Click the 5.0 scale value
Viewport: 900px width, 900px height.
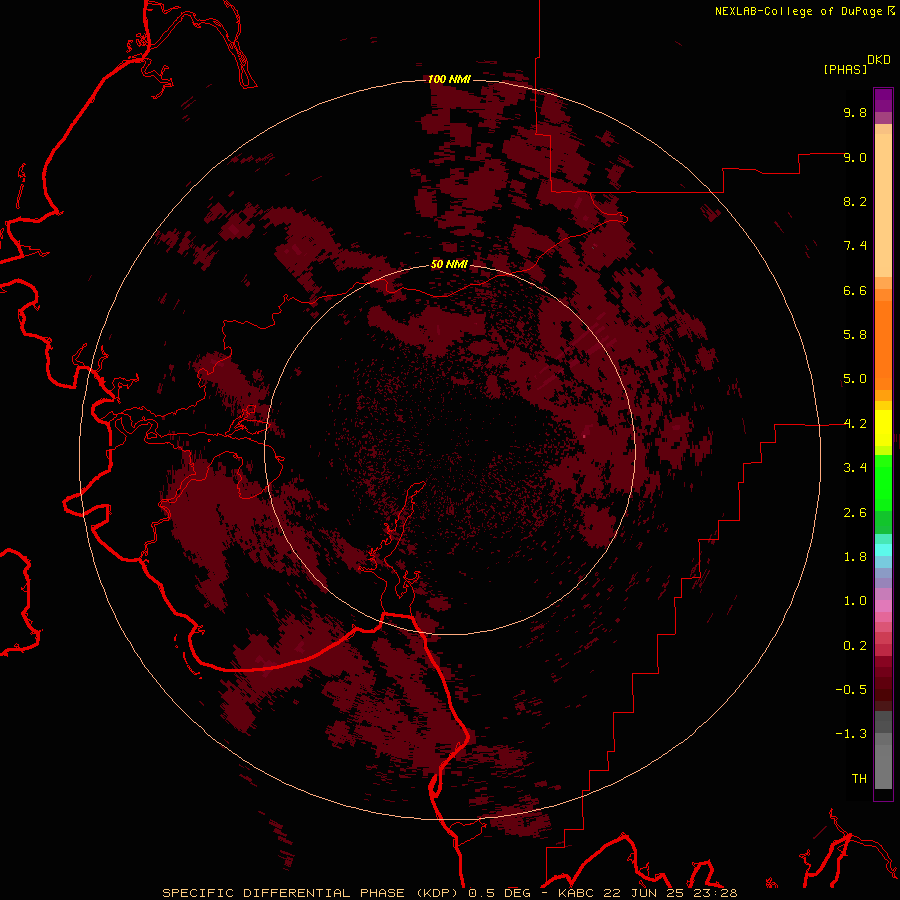pos(855,379)
